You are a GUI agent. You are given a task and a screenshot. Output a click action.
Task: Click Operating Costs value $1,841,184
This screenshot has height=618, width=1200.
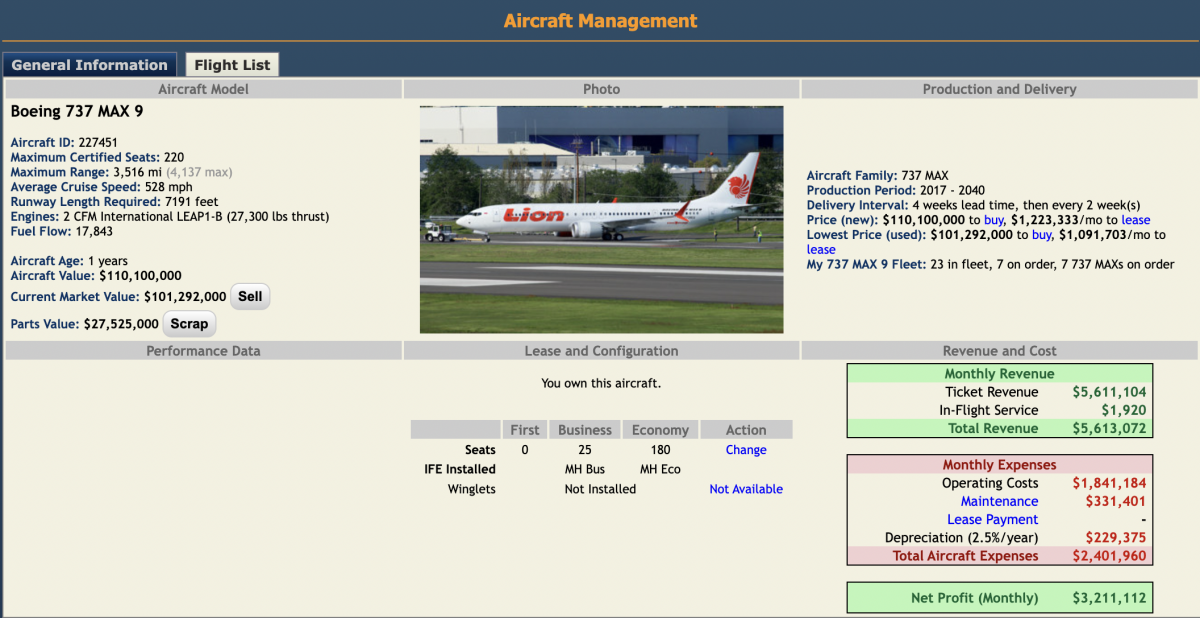pos(1109,483)
